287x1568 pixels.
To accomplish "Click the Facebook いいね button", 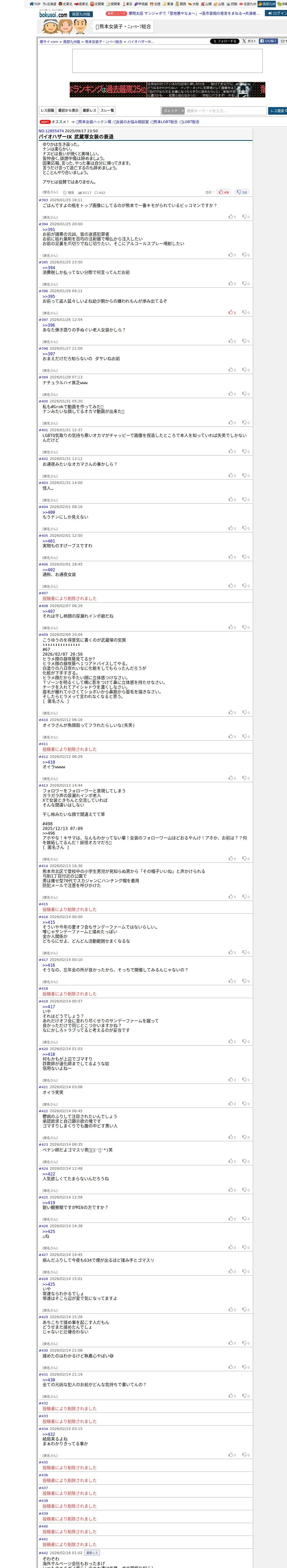I will 268,41.
